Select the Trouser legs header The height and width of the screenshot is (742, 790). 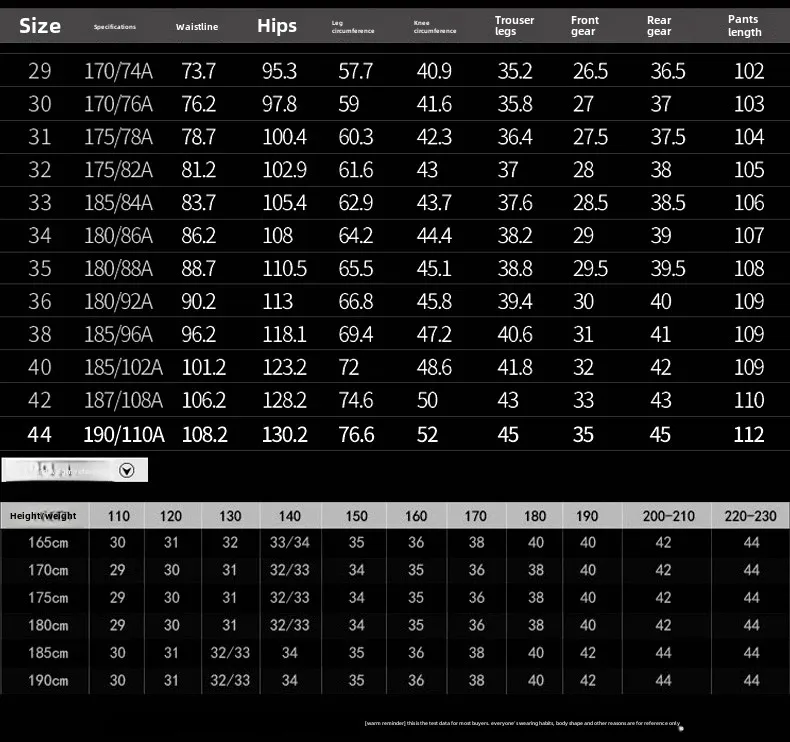pos(514,26)
